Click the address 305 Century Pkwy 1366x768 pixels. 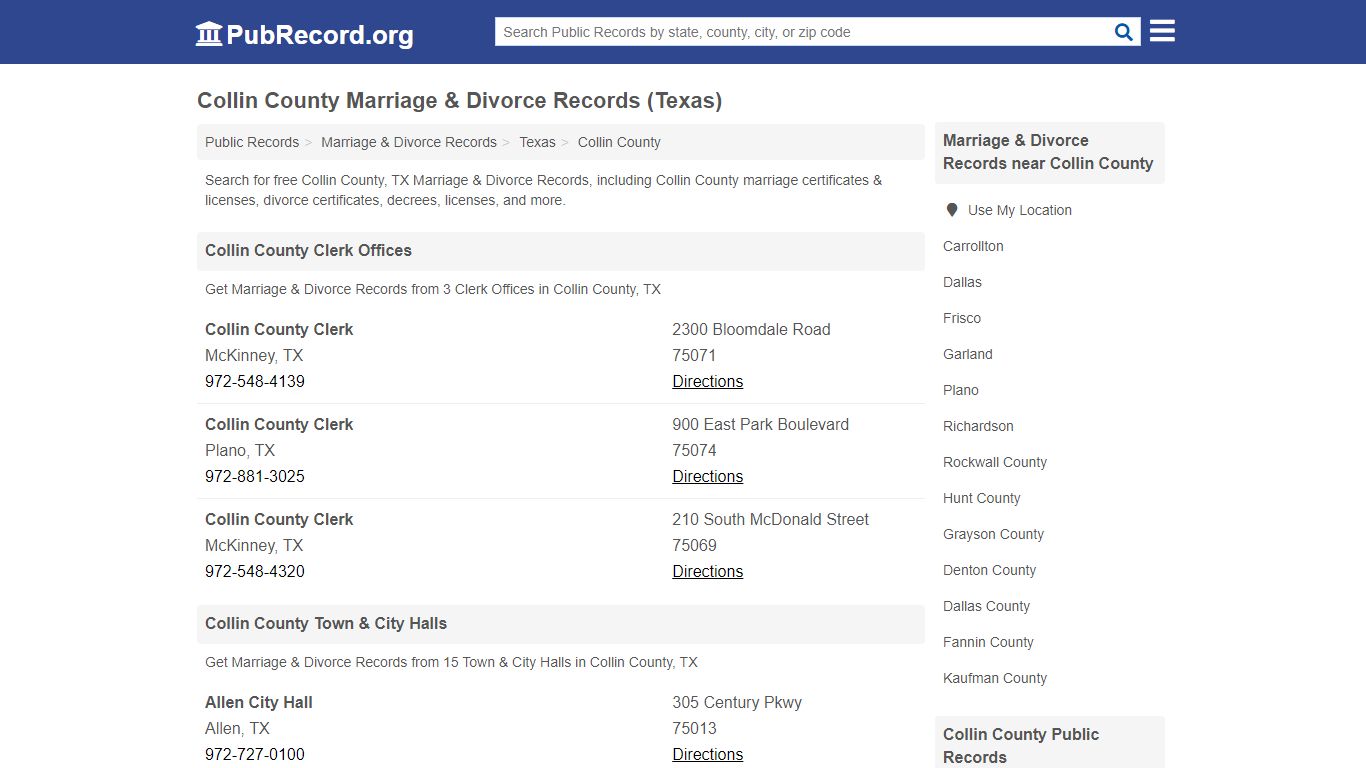pos(737,702)
